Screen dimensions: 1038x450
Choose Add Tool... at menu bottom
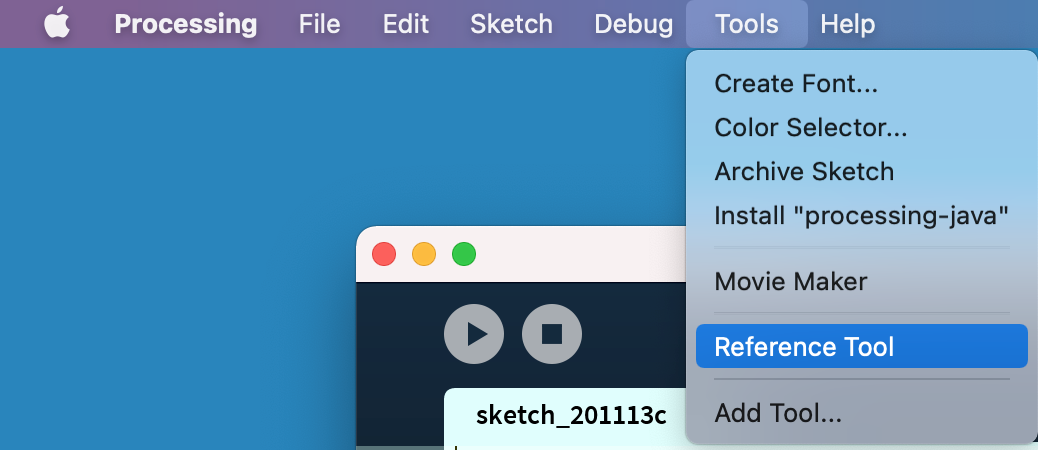778,412
